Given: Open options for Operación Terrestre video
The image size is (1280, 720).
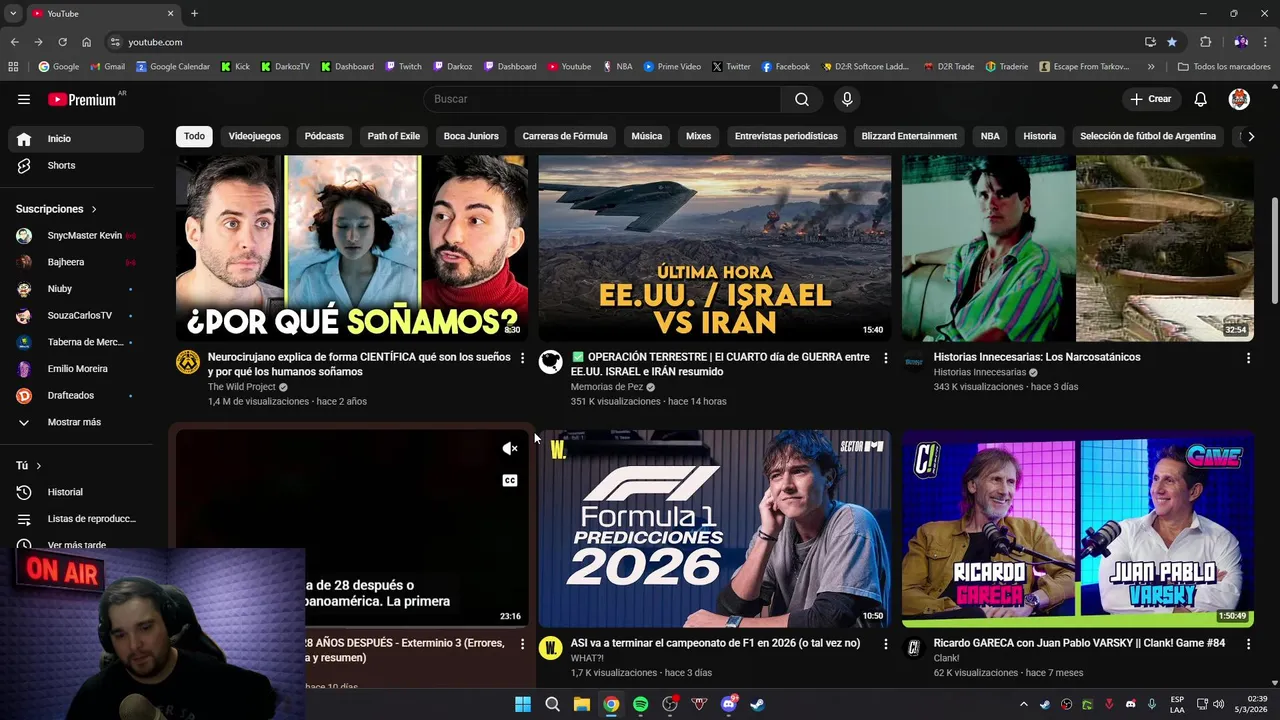Looking at the screenshot, I should click(x=885, y=358).
